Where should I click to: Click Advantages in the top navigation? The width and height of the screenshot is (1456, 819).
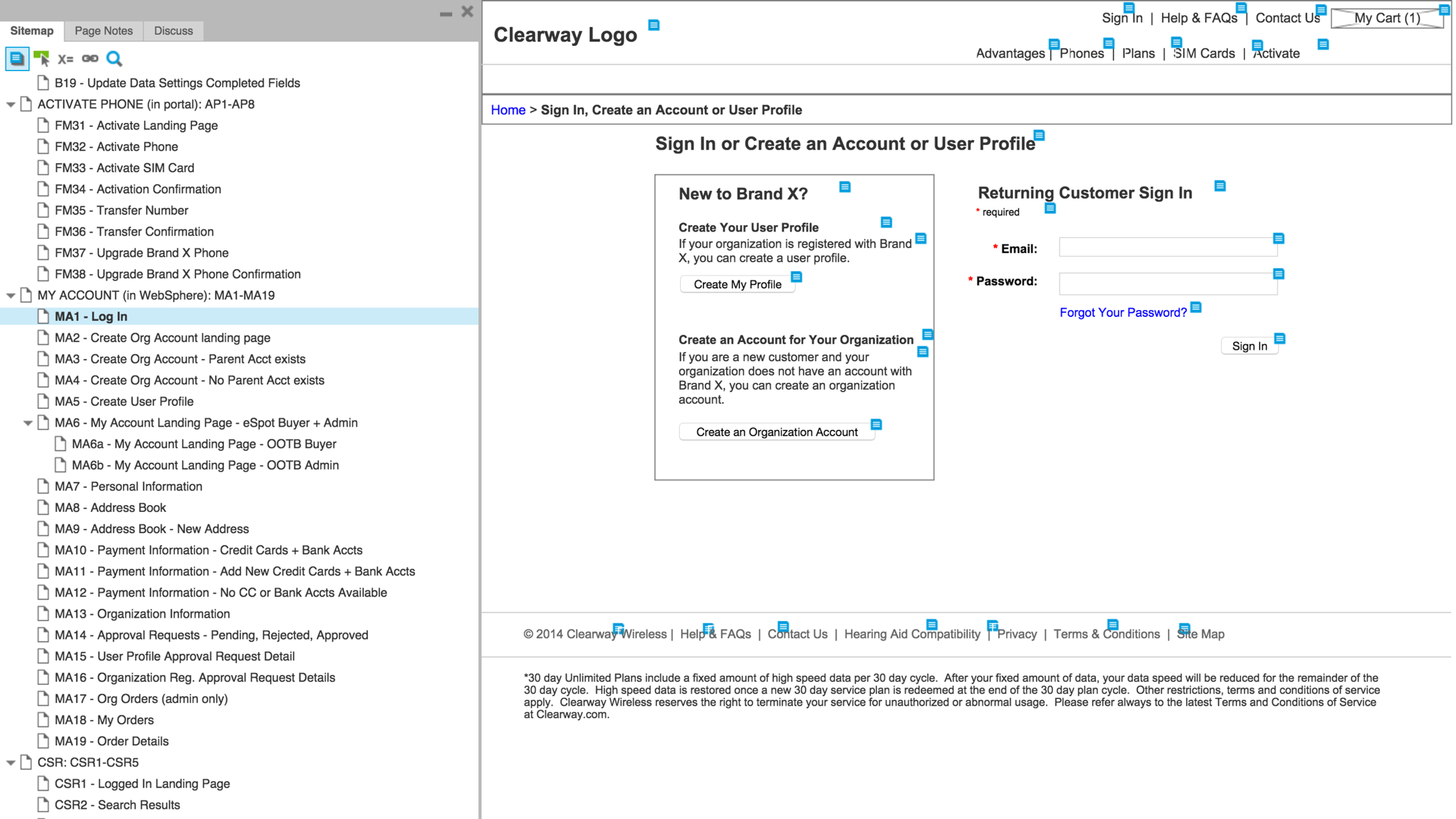[1010, 54]
